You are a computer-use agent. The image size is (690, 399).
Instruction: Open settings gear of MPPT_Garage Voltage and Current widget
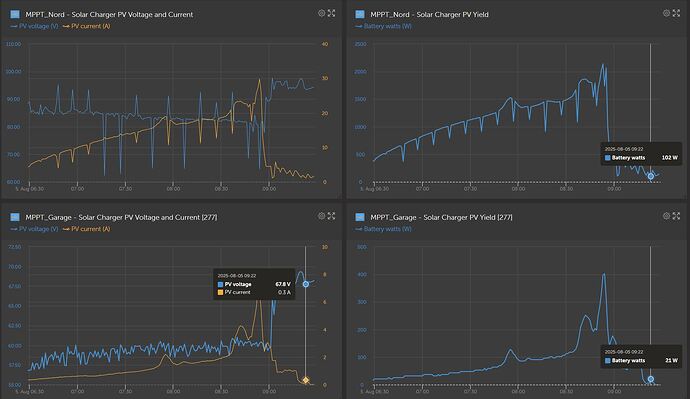322,216
